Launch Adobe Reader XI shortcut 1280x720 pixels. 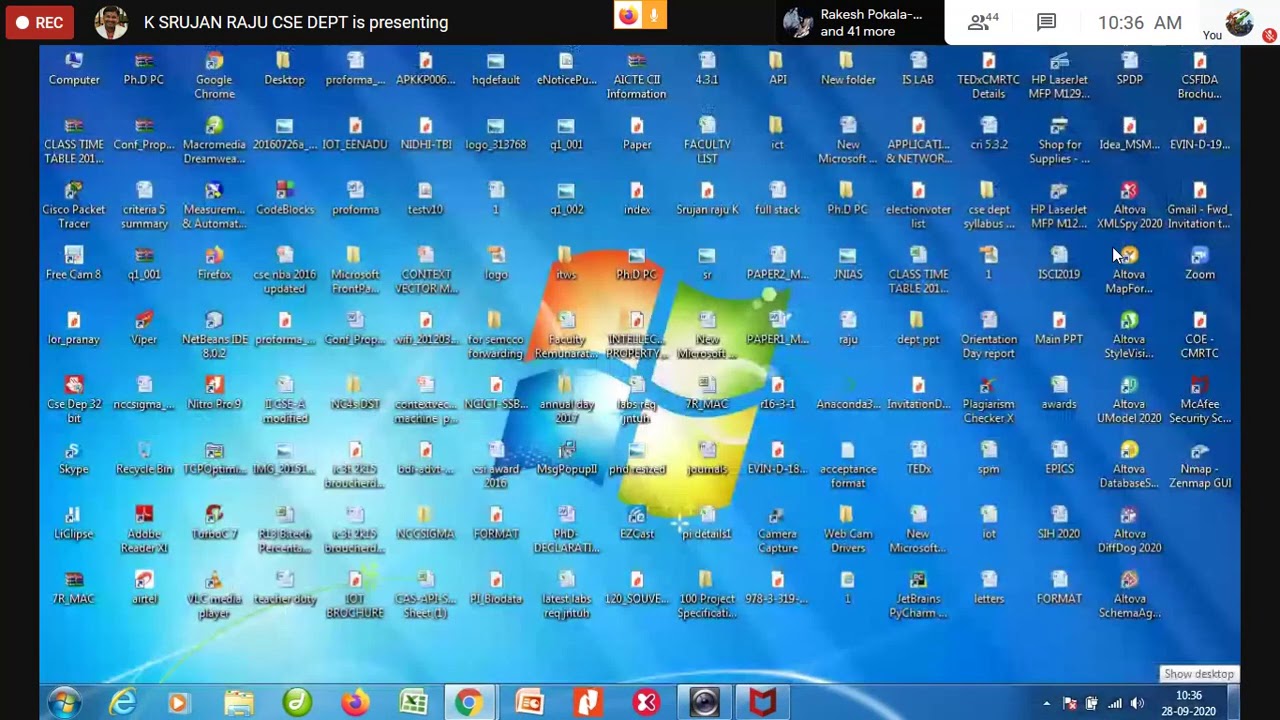pyautogui.click(x=144, y=531)
